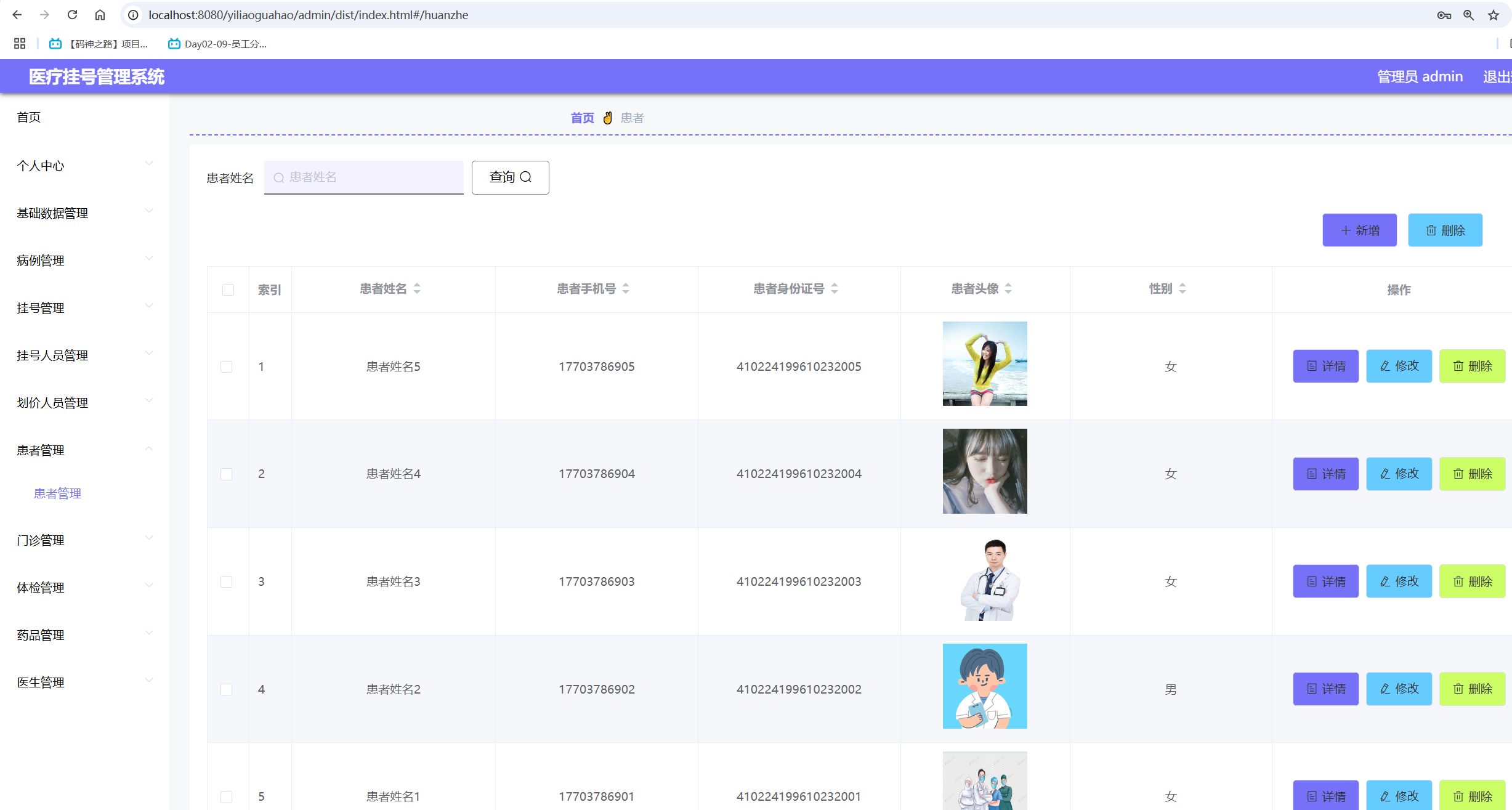Click the avatar photo of 患者姓名5

coord(985,363)
